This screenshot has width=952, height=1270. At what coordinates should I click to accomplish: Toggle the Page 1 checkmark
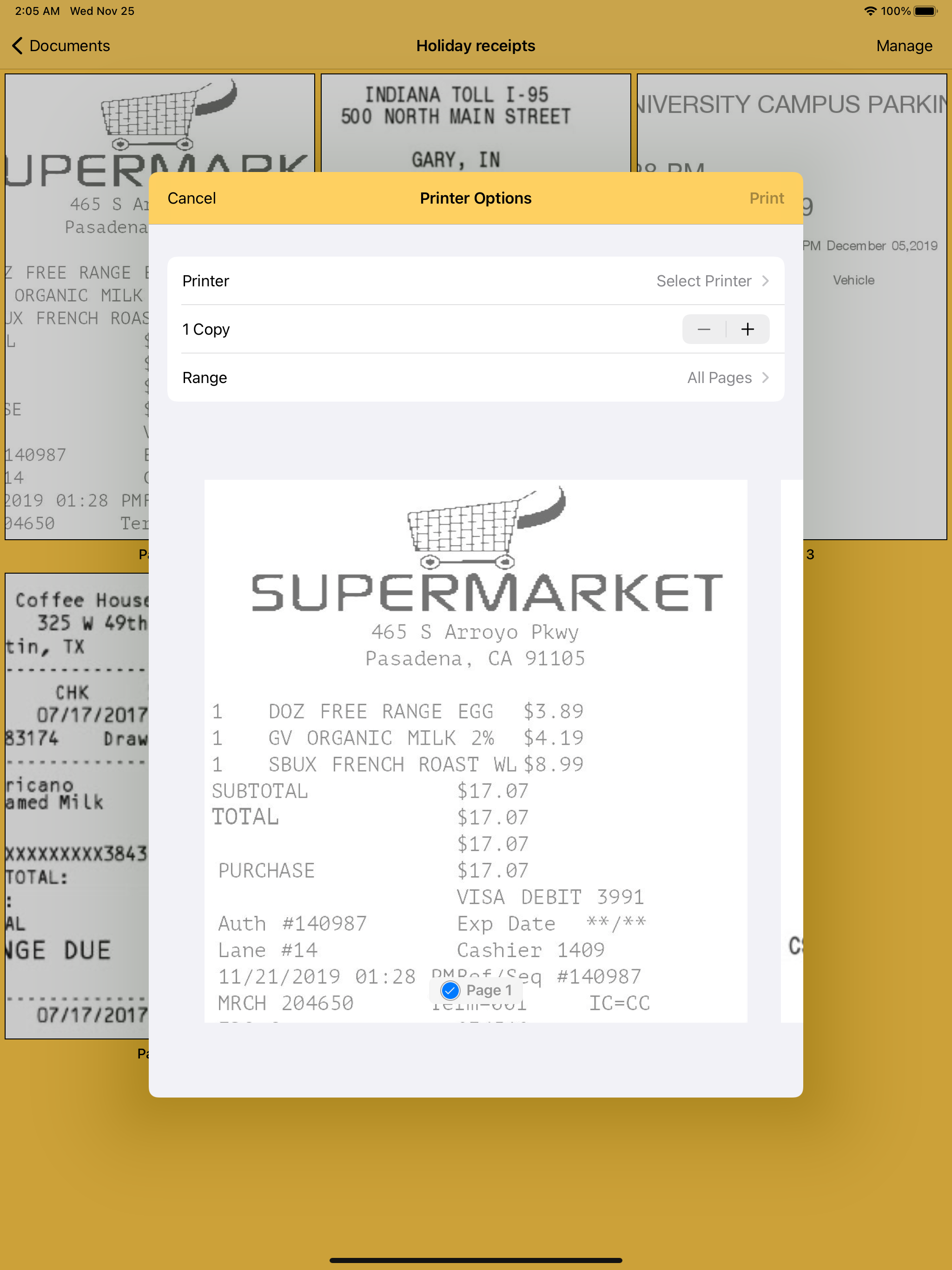click(450, 990)
